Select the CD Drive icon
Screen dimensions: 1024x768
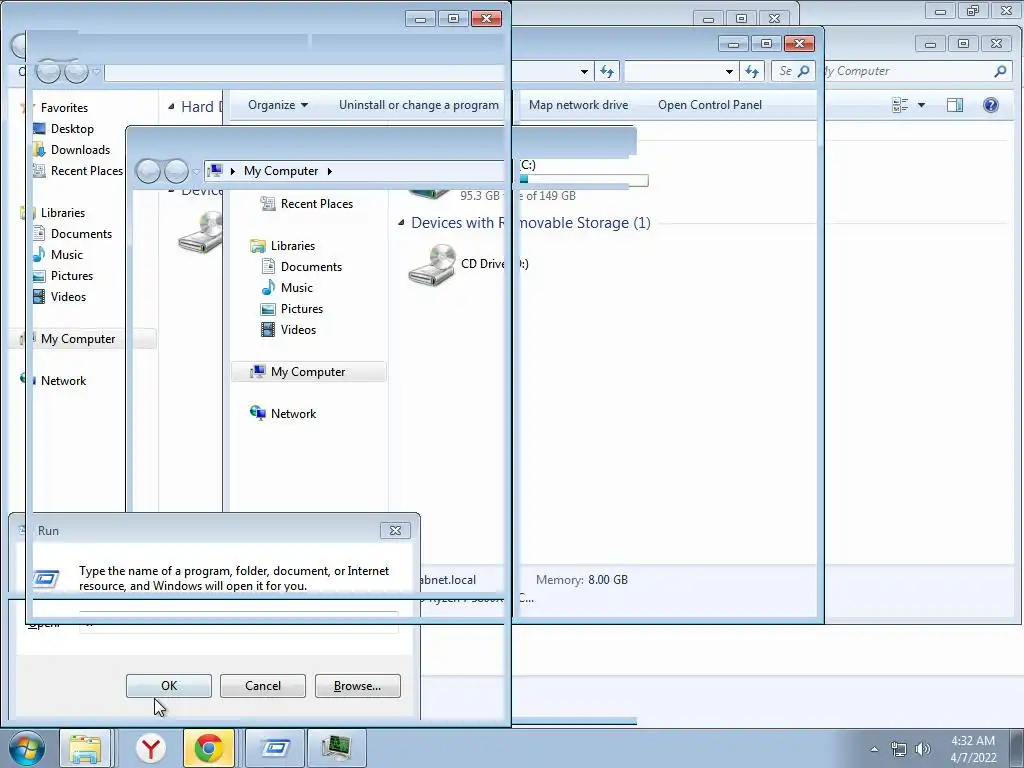[432, 264]
